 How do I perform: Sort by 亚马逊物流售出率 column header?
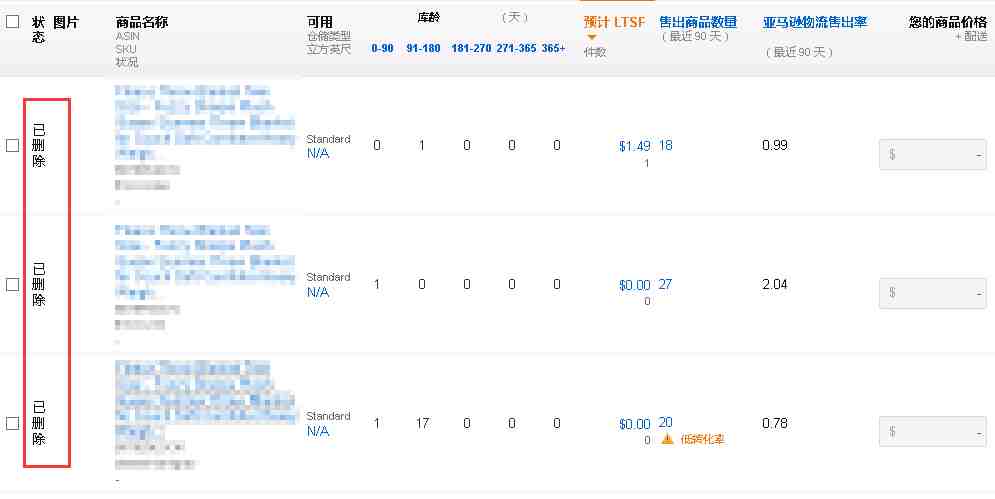click(x=815, y=22)
